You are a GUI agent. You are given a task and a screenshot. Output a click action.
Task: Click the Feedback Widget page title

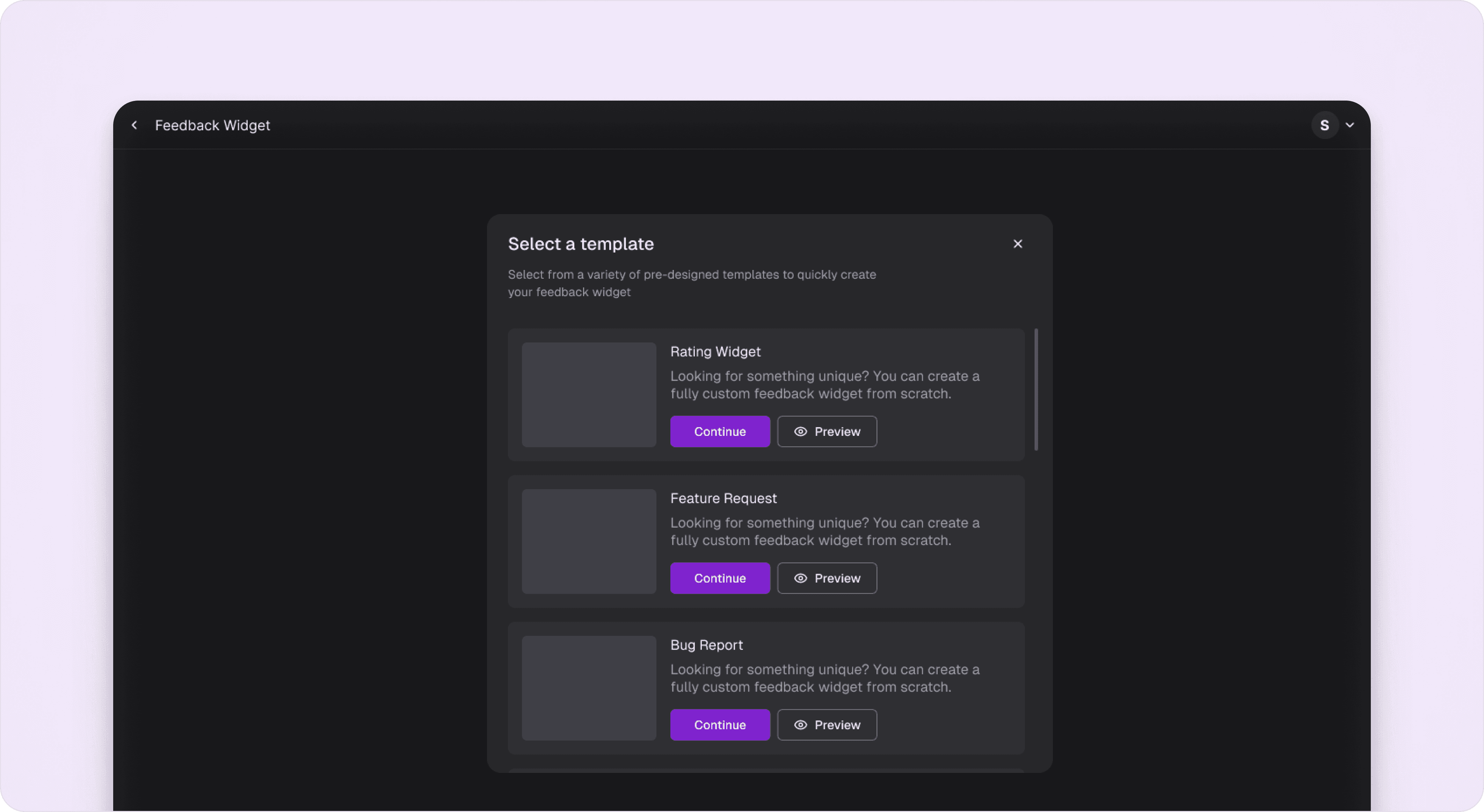(x=212, y=125)
